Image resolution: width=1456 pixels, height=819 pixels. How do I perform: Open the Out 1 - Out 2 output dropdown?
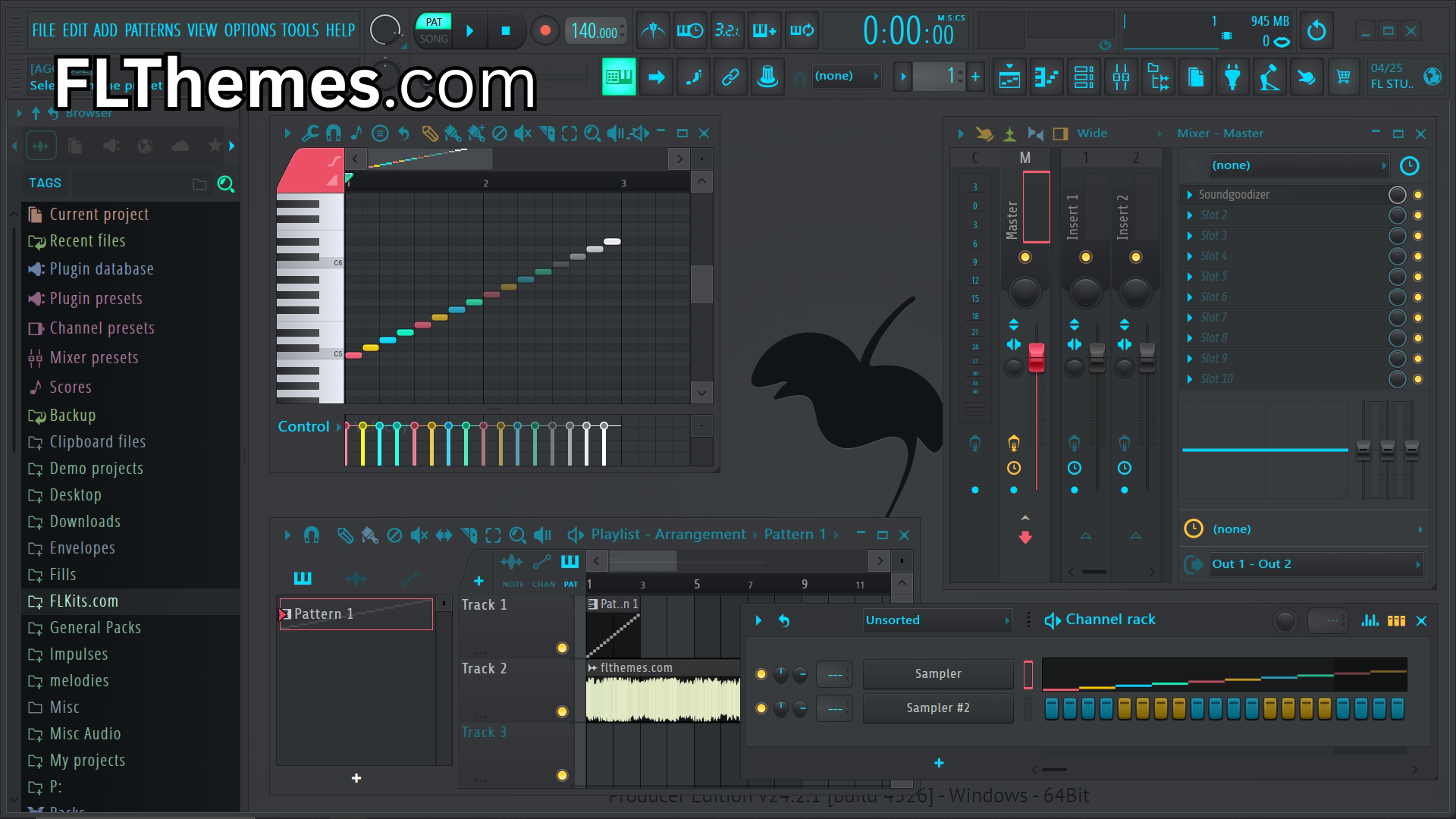(x=1315, y=564)
